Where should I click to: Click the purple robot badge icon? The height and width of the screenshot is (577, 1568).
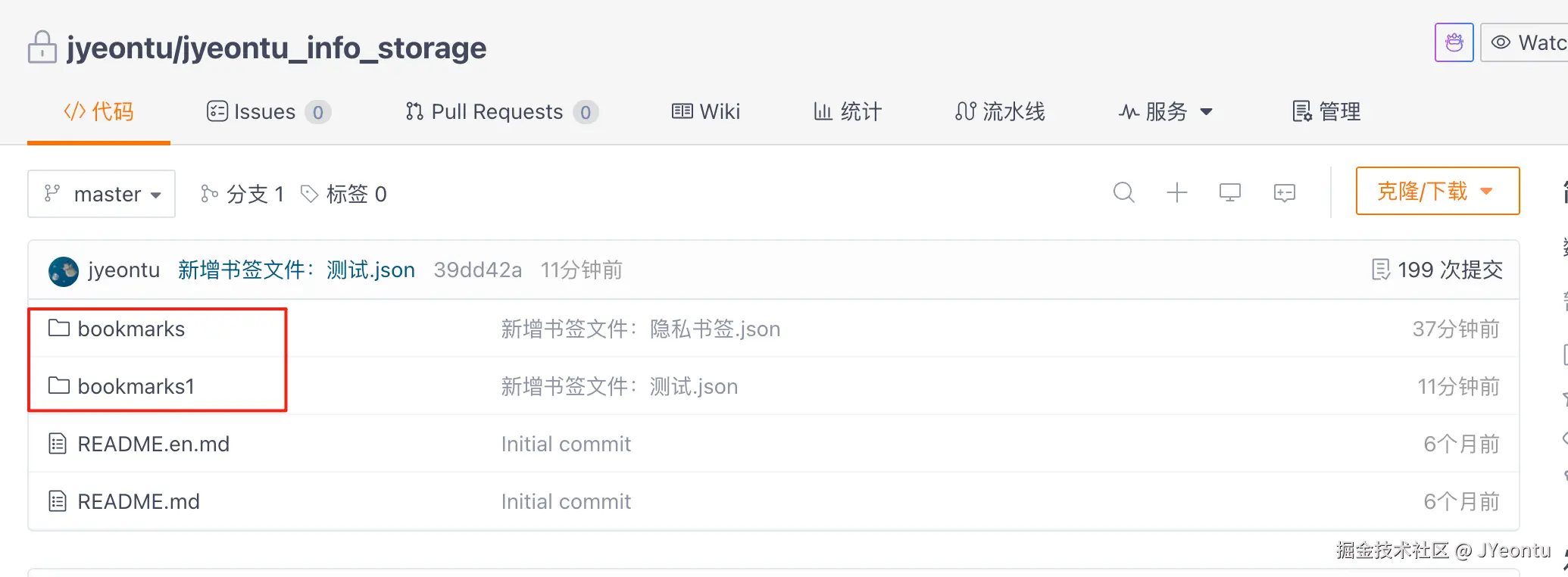(x=1454, y=42)
